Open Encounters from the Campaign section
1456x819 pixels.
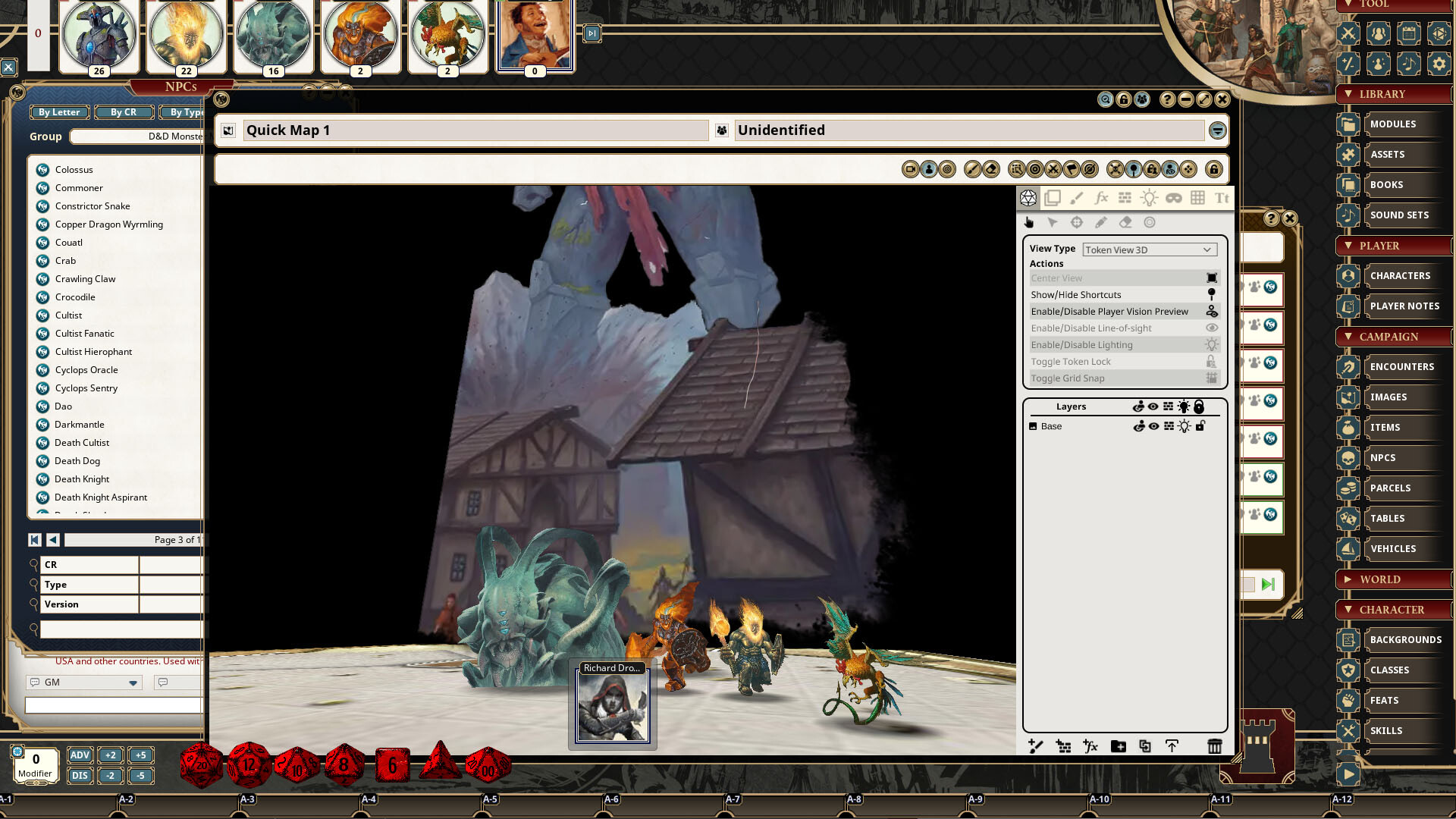[x=1402, y=366]
